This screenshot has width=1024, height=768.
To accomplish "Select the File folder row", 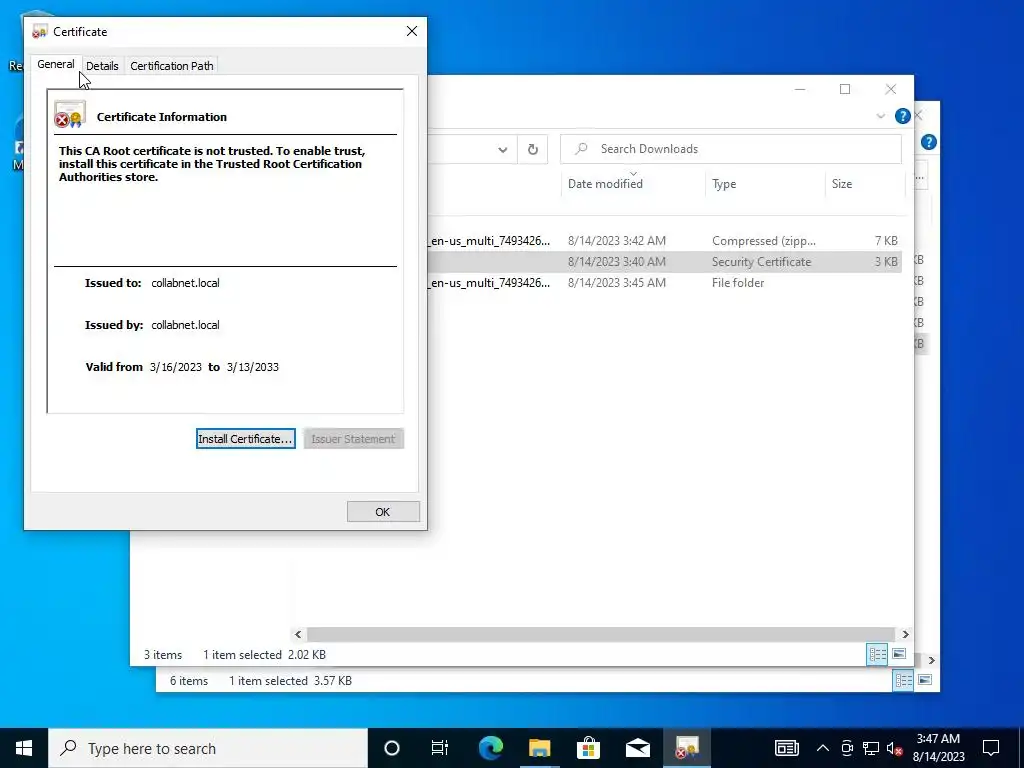I will coord(665,283).
